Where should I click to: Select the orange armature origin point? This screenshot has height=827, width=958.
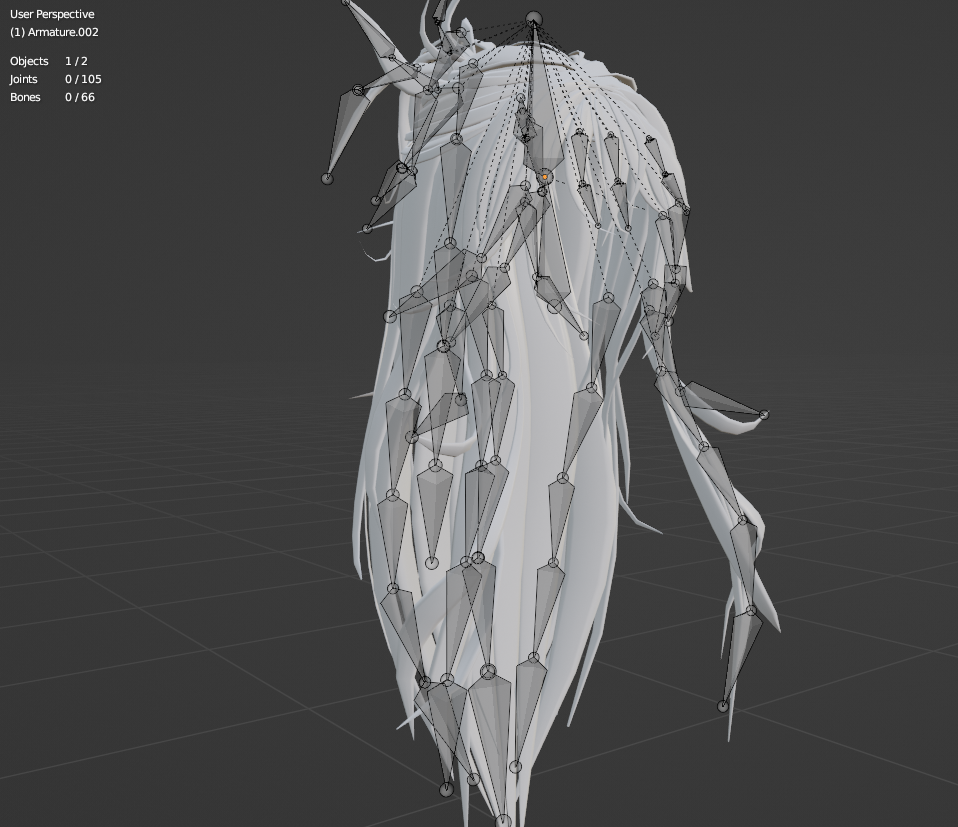pos(544,177)
